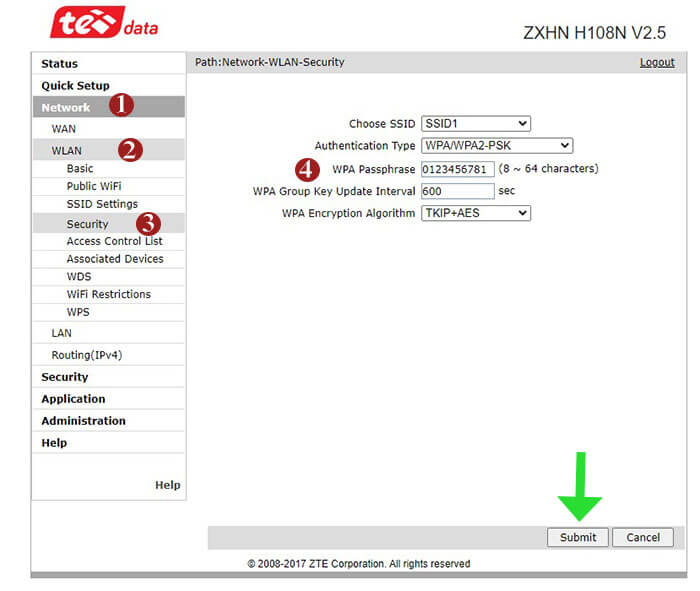The height and width of the screenshot is (591, 700).
Task: Open the Administration menu section
Action: coord(83,421)
